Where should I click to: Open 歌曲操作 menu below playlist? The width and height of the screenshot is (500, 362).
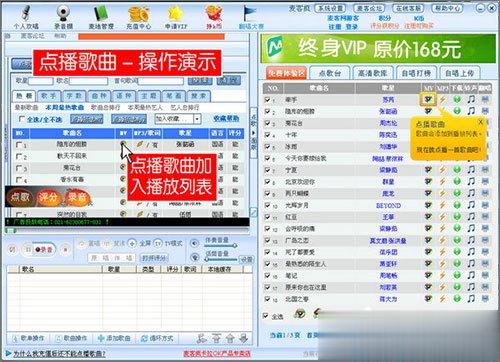click(x=71, y=338)
